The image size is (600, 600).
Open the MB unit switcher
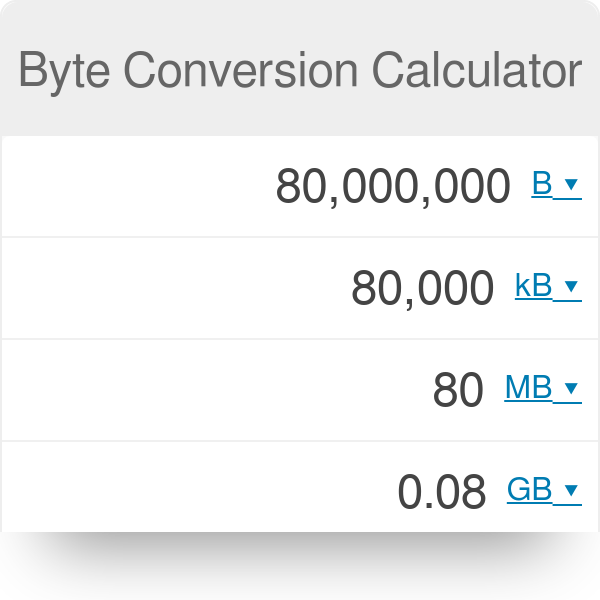pyautogui.click(x=542, y=389)
